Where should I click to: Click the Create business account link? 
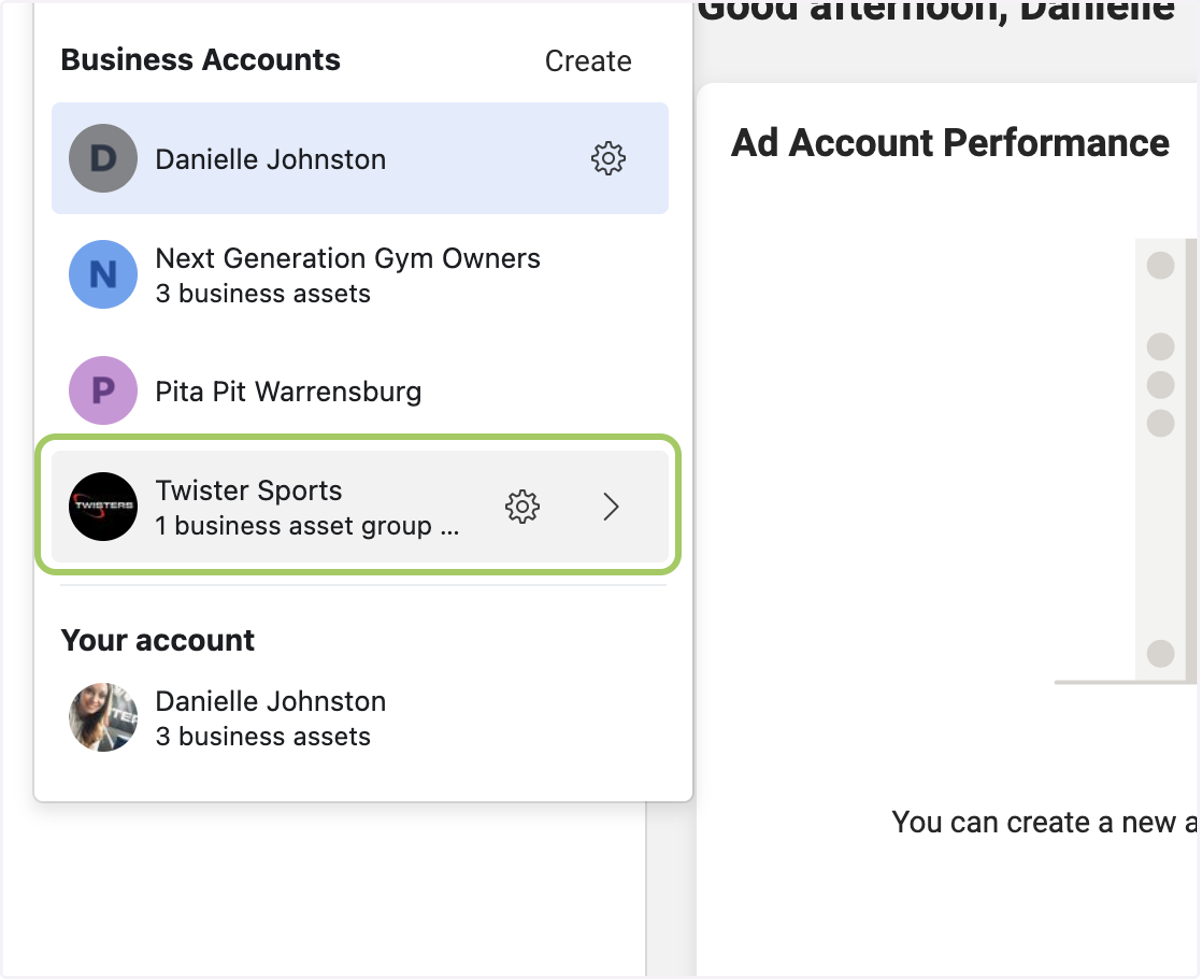coord(588,61)
